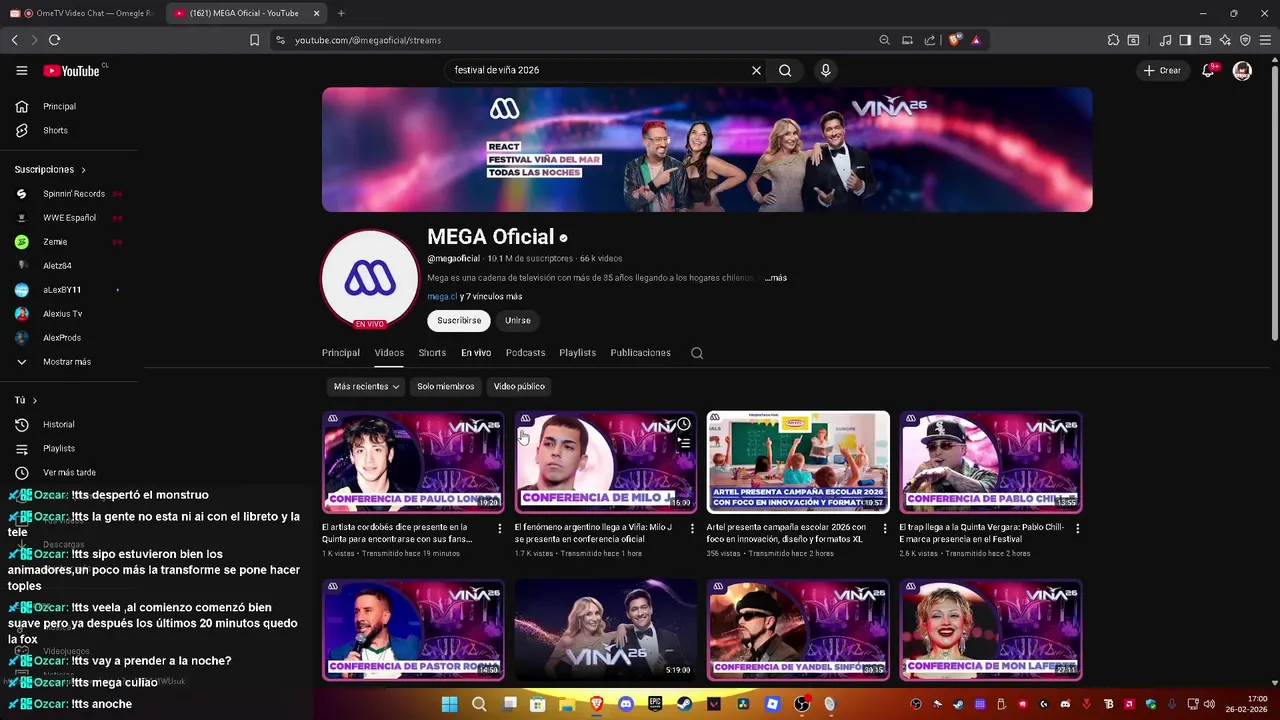
Task: Switch to the channel Principal tab
Action: pos(341,353)
